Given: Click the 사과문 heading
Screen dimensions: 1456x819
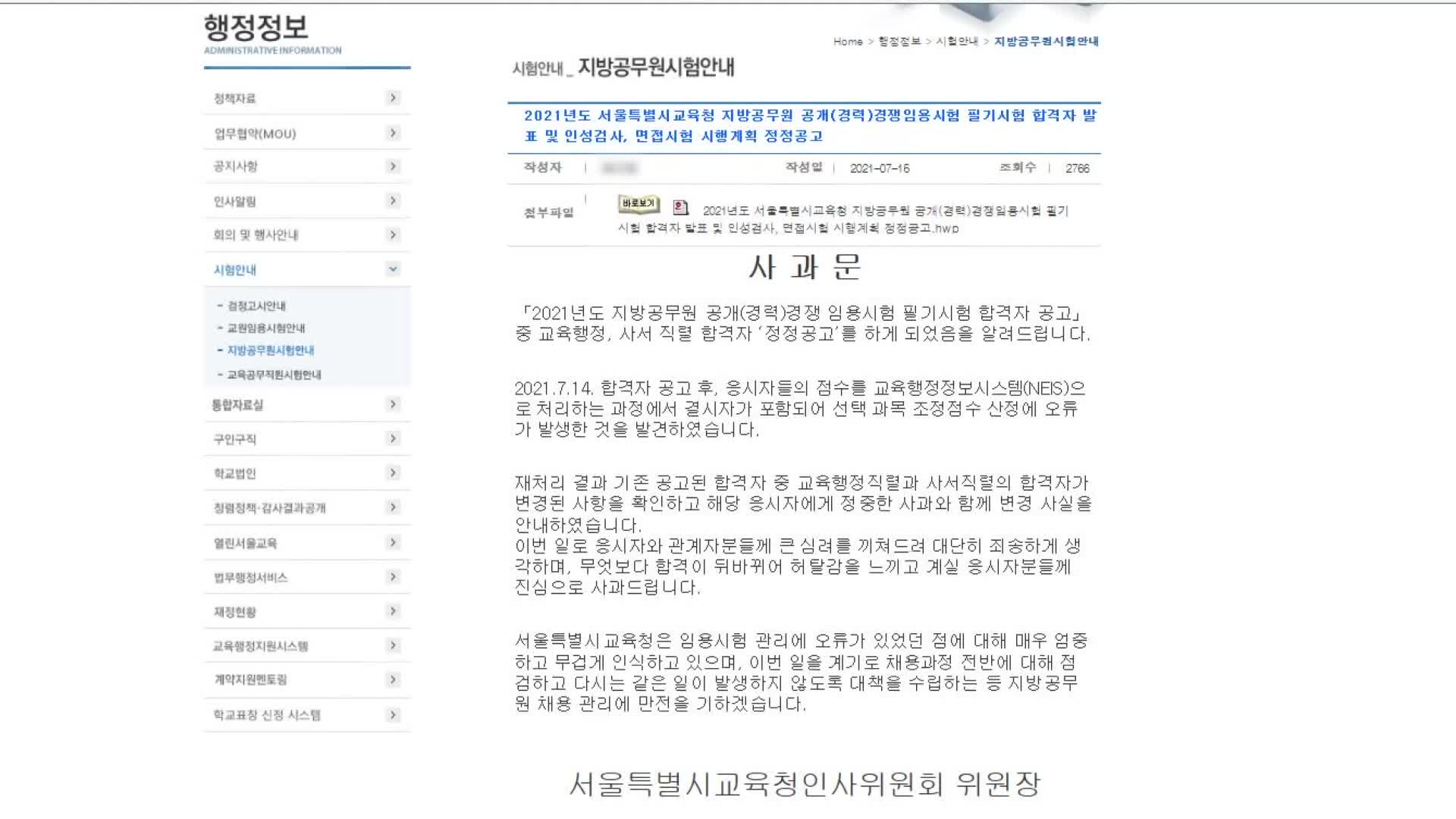Looking at the screenshot, I should coord(805,268).
